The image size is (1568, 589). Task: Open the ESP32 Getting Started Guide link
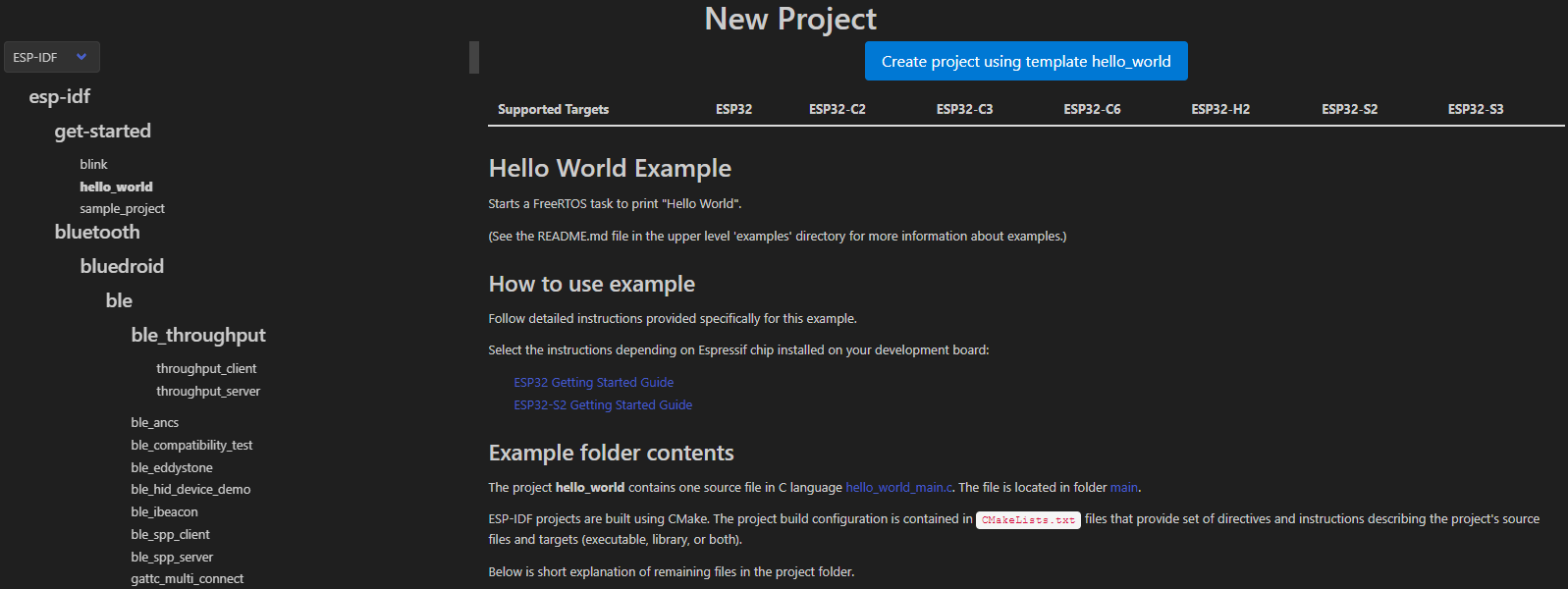tap(593, 382)
